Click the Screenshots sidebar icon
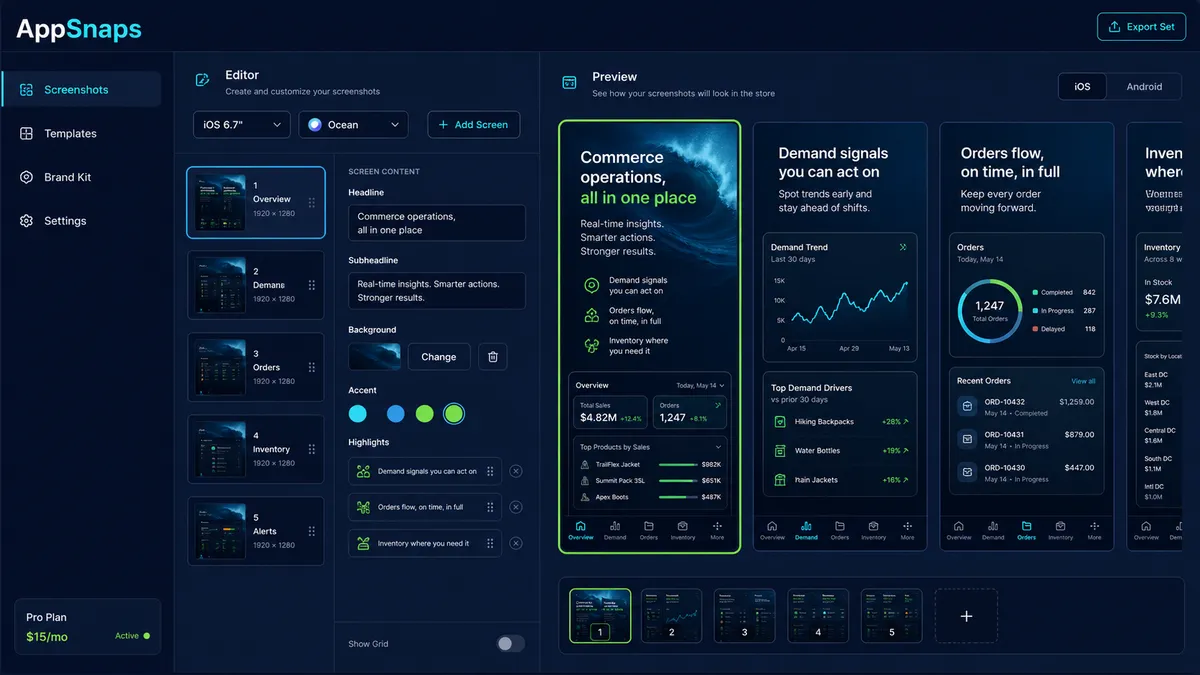This screenshot has width=1200, height=675. pos(27,89)
